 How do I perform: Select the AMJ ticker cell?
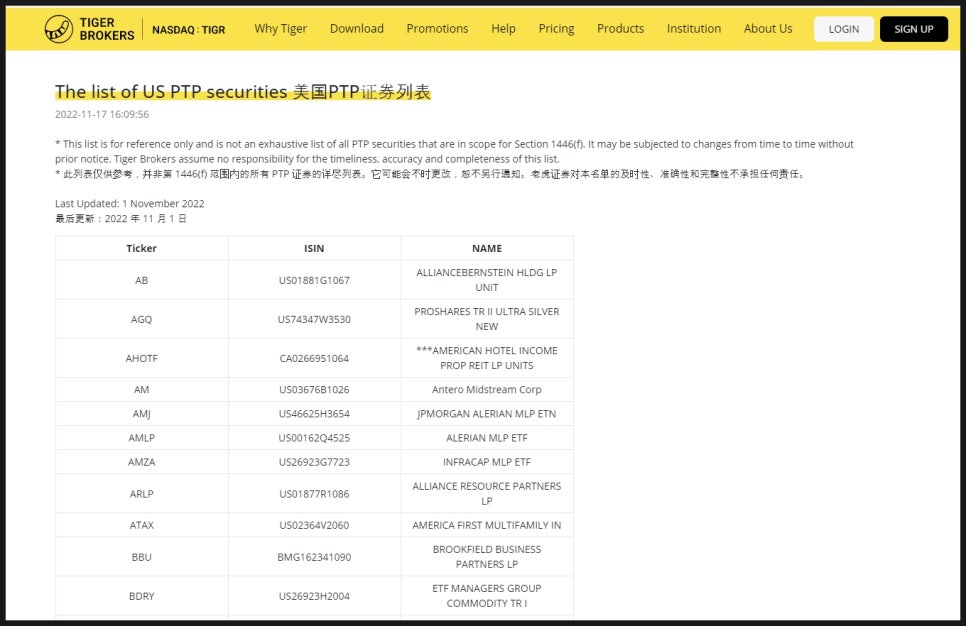coord(142,413)
